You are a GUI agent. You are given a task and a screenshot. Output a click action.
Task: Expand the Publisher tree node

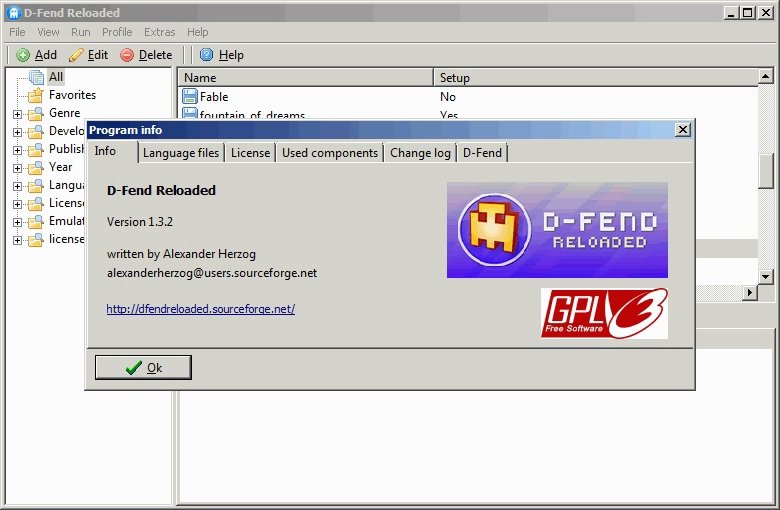click(17, 150)
